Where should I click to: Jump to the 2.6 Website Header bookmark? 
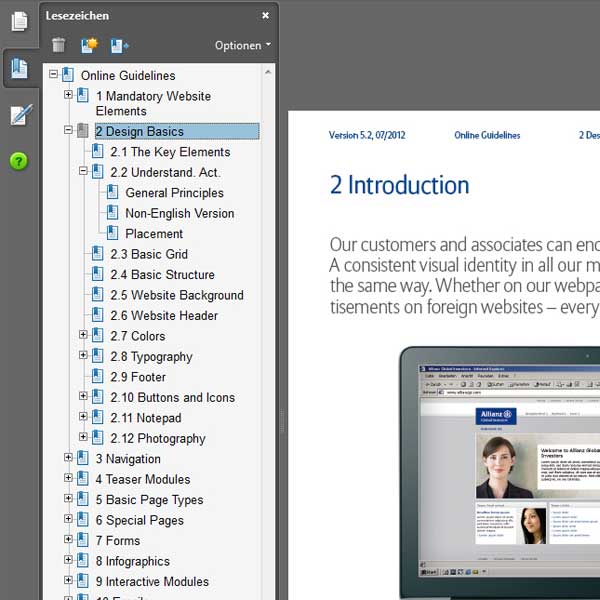click(164, 315)
